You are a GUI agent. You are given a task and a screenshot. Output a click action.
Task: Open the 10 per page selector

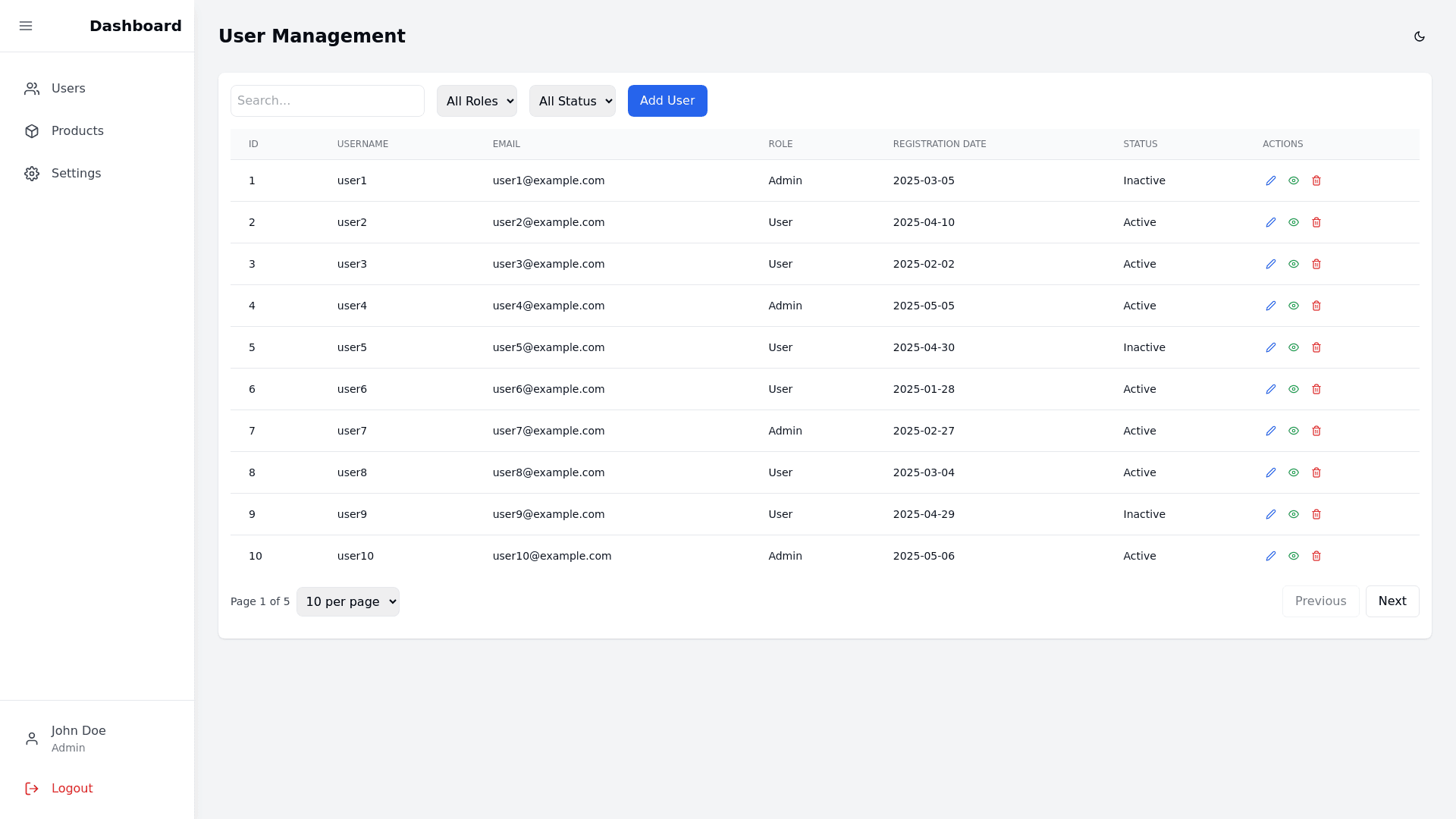pos(348,601)
